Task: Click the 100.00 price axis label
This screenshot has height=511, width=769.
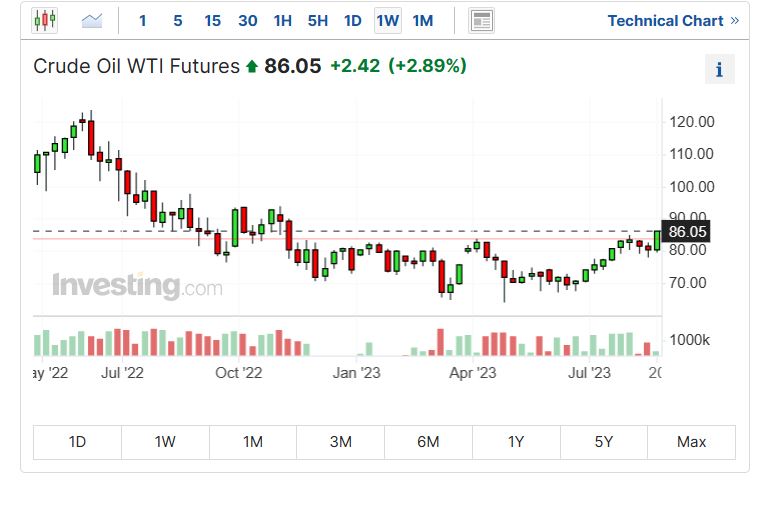Action: (x=692, y=187)
